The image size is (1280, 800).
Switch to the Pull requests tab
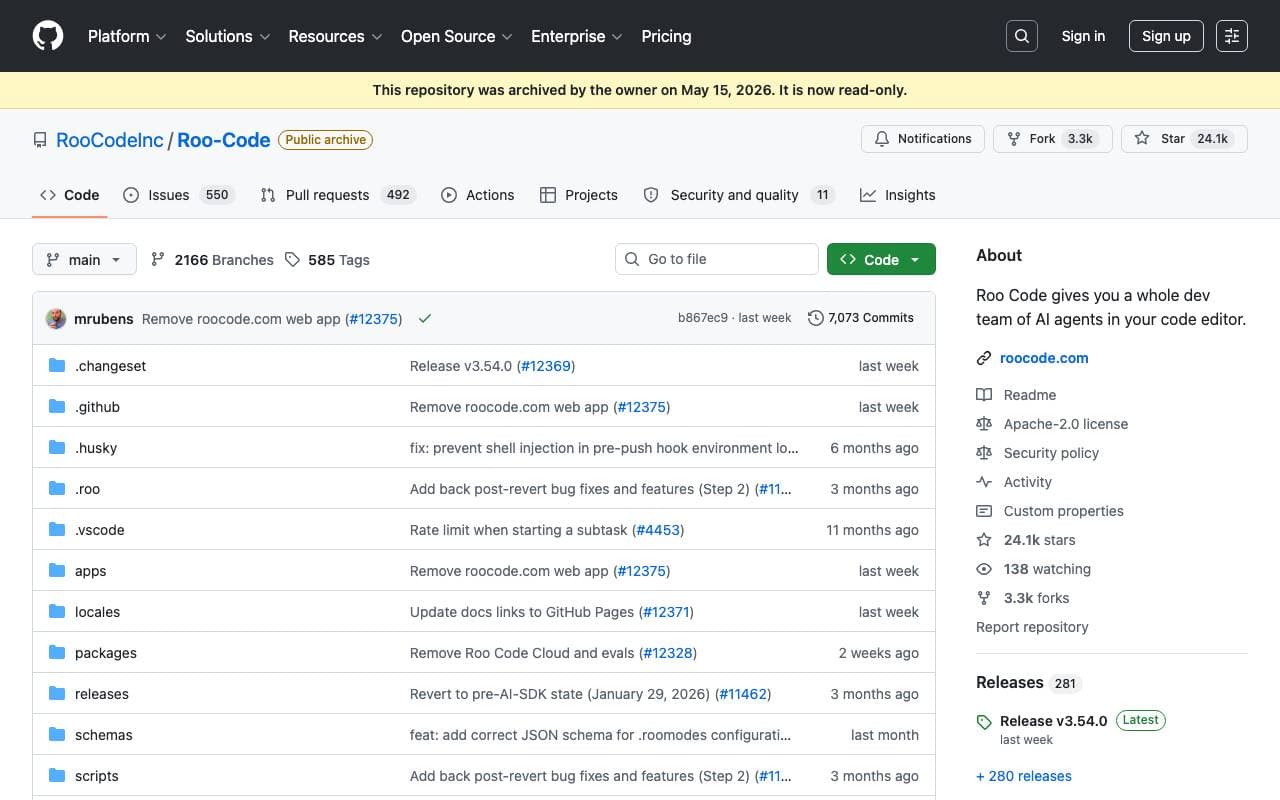(x=337, y=195)
